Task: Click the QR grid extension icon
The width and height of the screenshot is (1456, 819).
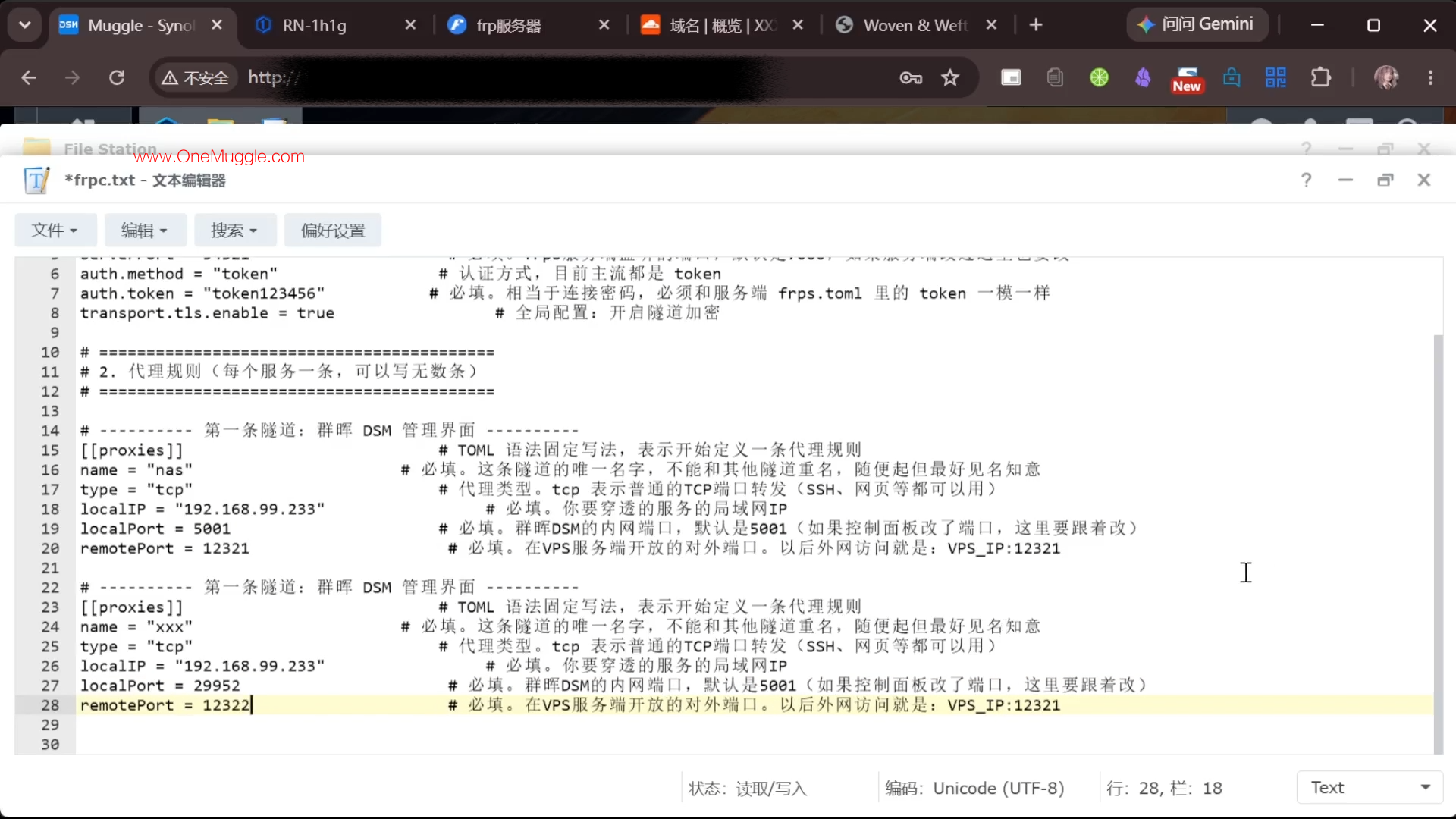Action: pos(1276,77)
